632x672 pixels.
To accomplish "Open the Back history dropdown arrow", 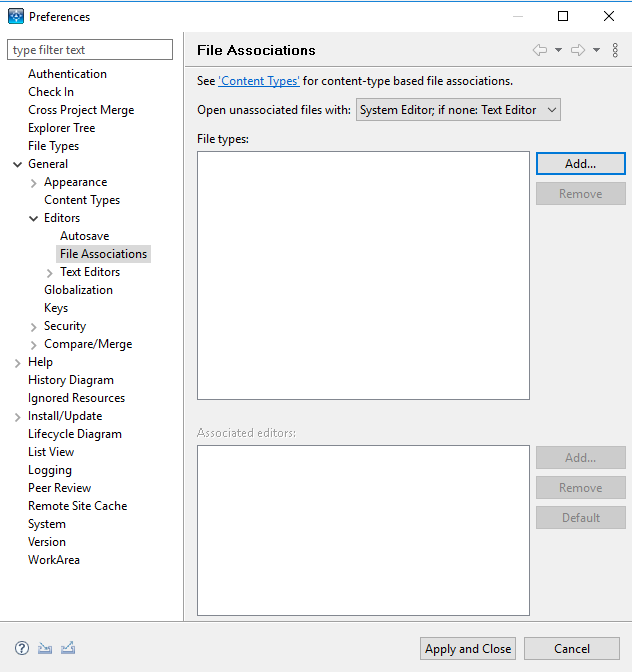I will coord(558,50).
